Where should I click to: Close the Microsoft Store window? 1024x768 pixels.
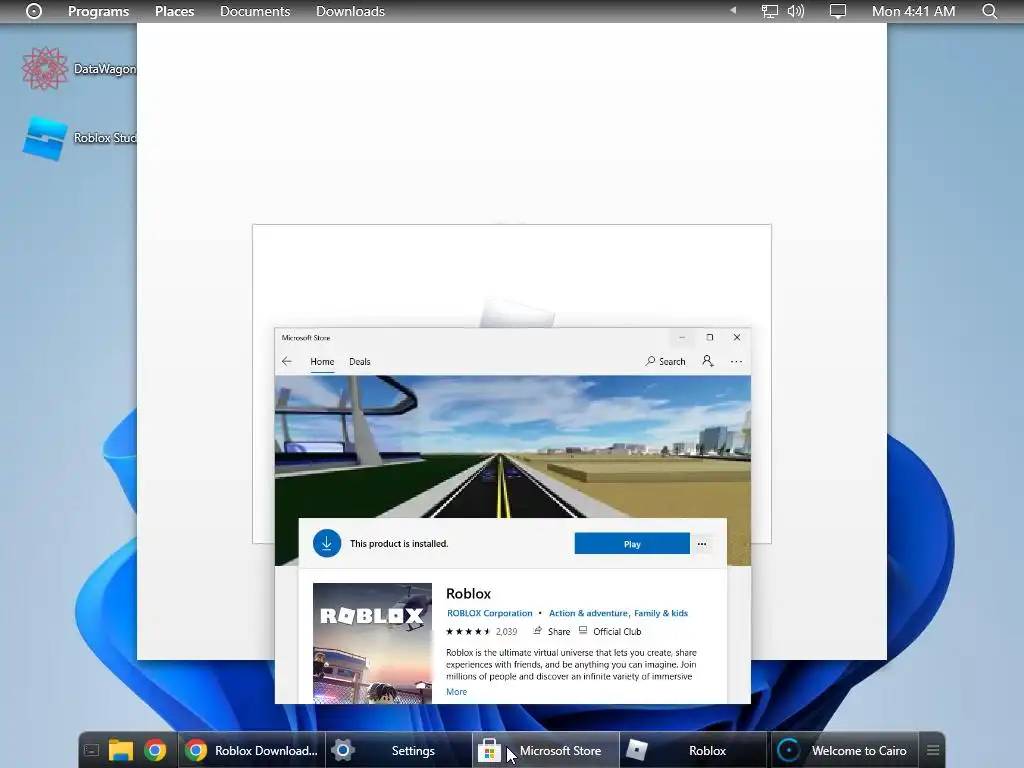tap(737, 338)
